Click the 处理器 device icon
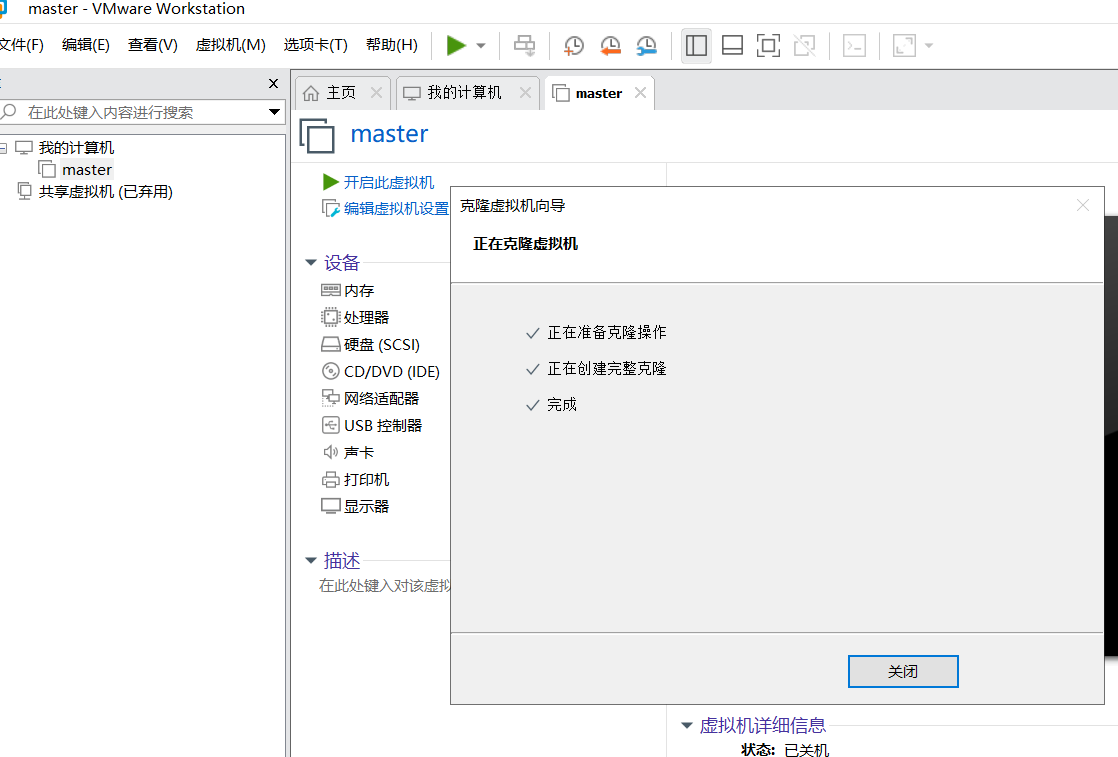Viewport: 1118px width, 757px height. coord(330,317)
